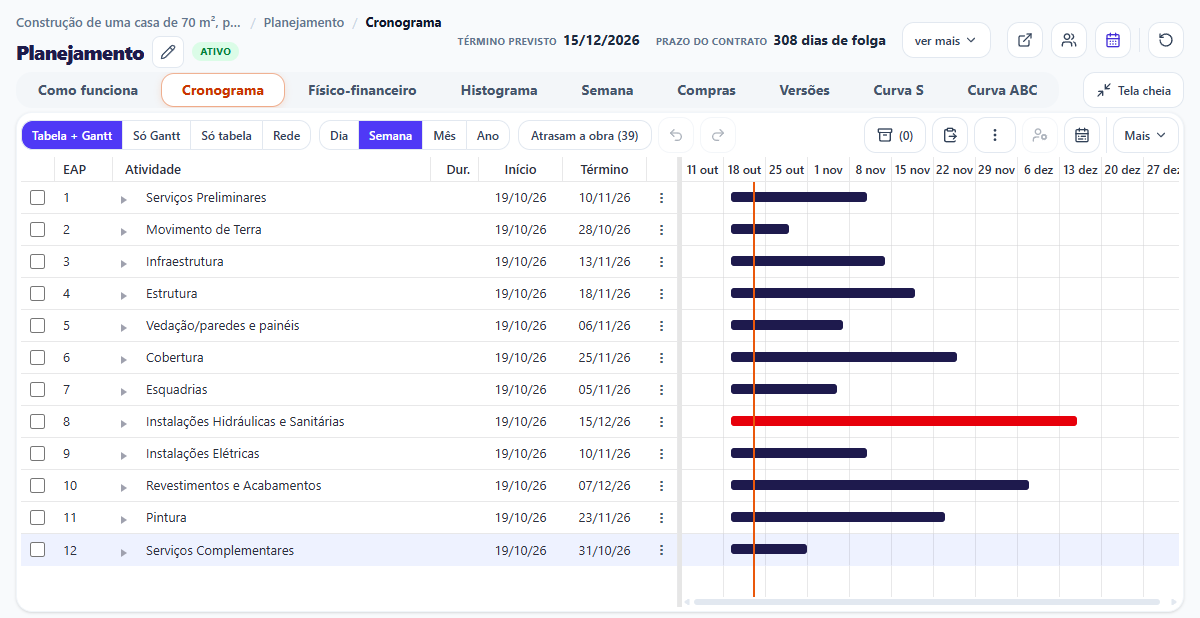
Task: Open row menu for Serviços Preliminares
Action: point(661,198)
